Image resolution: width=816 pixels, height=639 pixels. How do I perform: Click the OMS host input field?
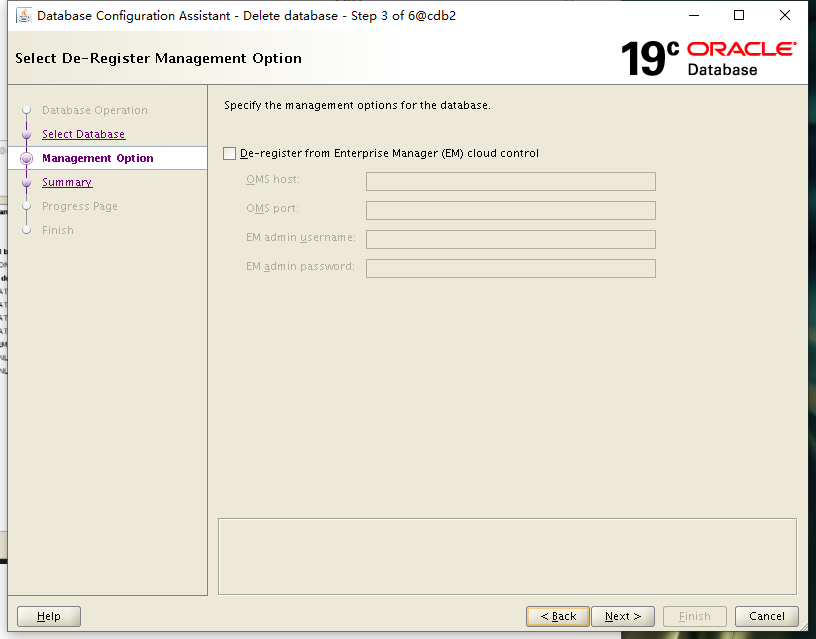click(x=511, y=182)
